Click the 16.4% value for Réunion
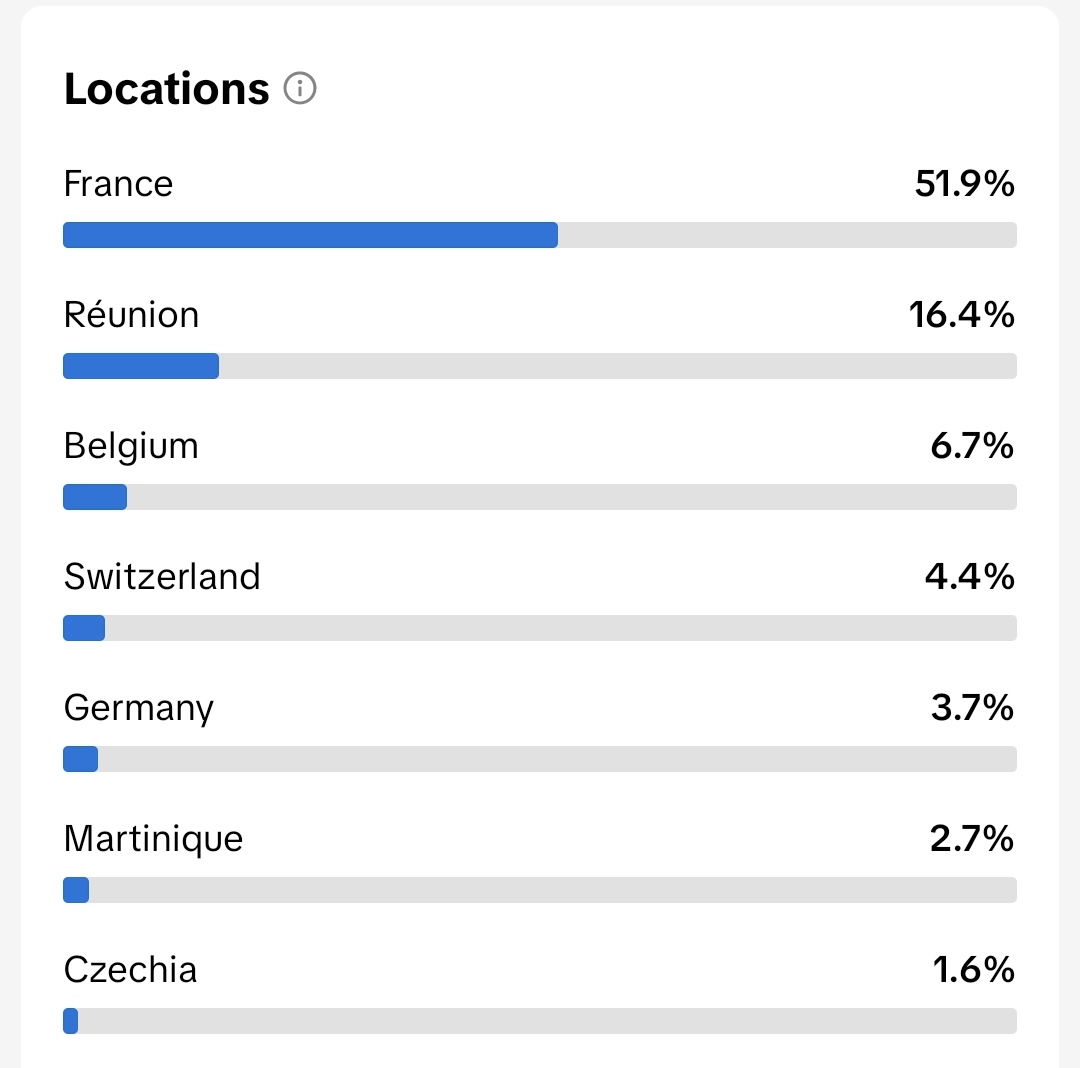Viewport: 1080px width, 1068px height. [x=965, y=314]
